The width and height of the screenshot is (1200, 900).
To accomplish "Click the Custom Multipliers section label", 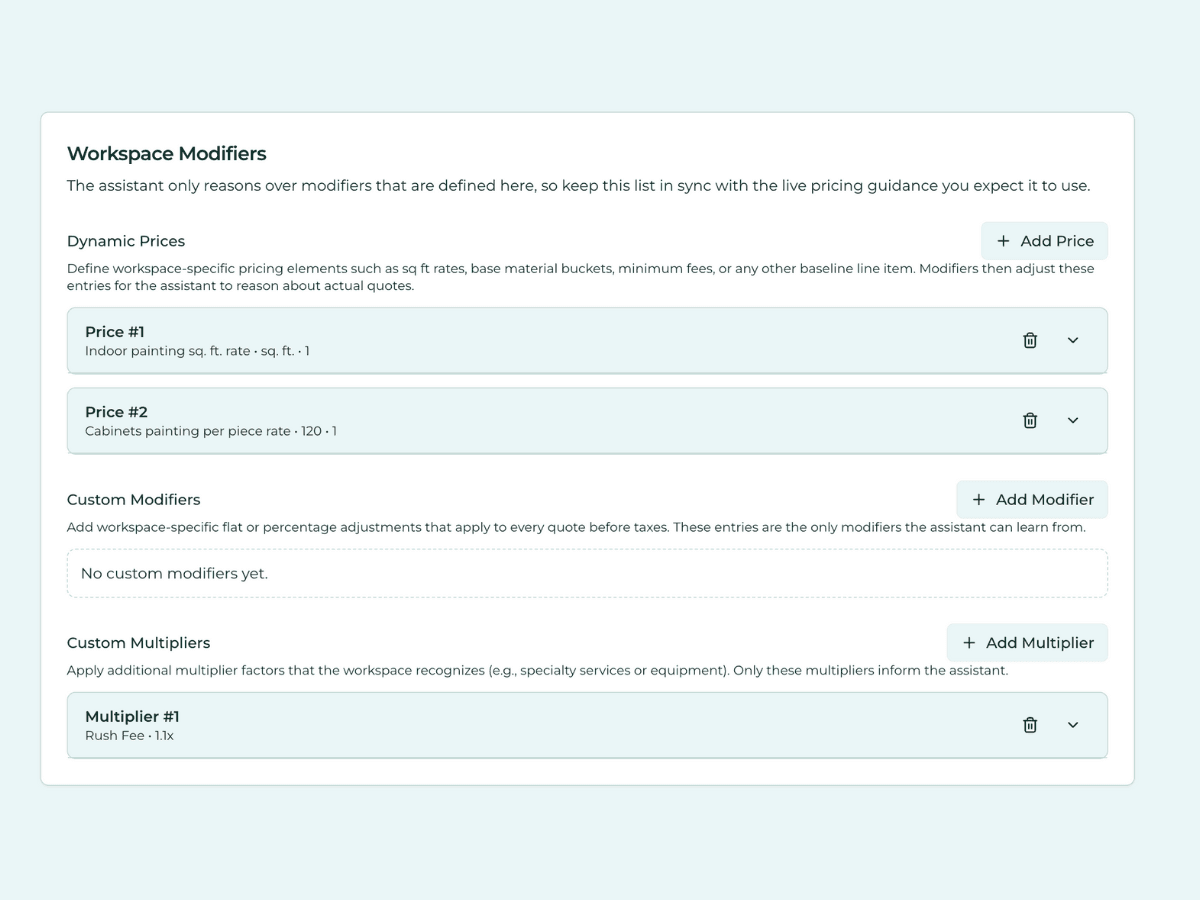I will (138, 643).
